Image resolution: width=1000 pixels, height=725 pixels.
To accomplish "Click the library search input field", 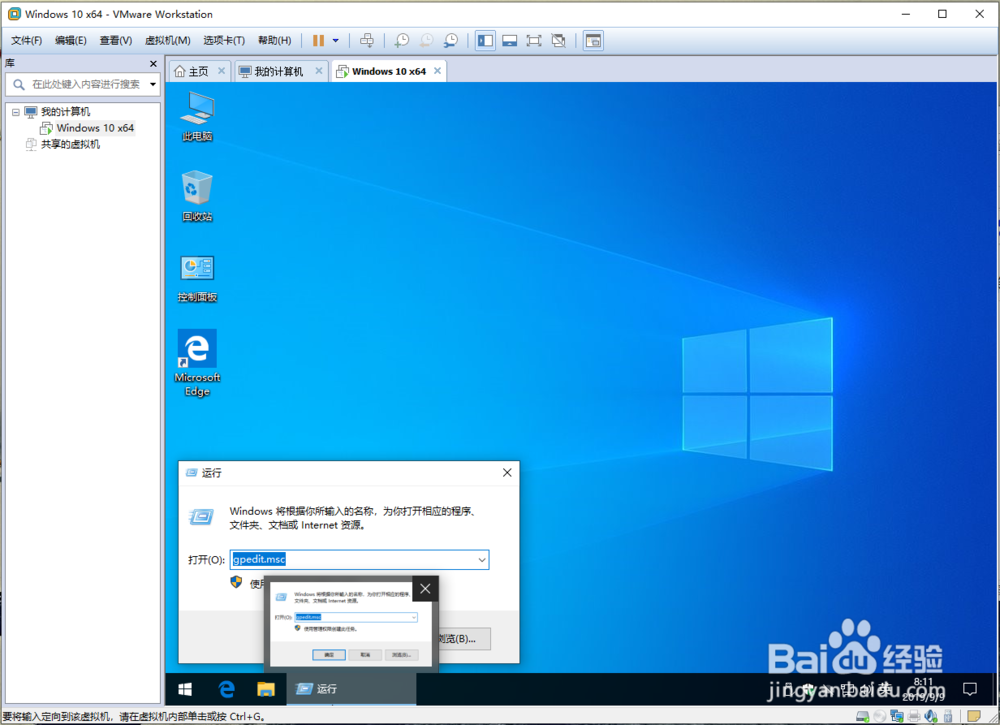I will (x=83, y=84).
